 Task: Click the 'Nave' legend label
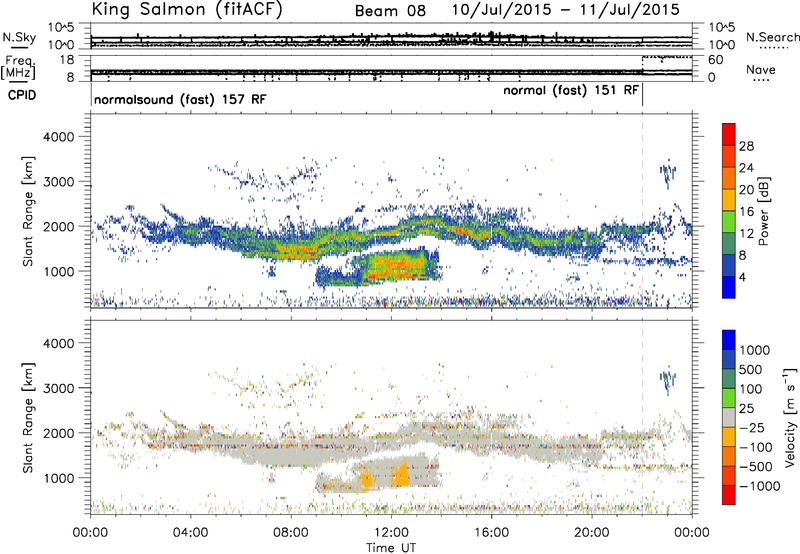pos(761,69)
